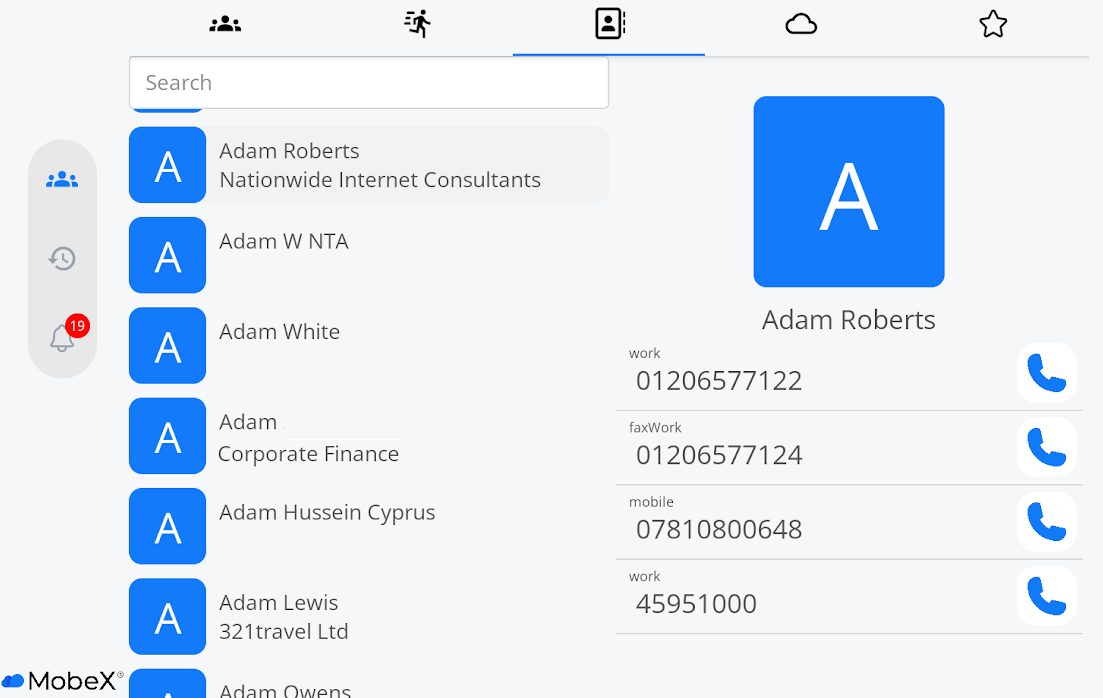Open notifications bell with 19 badge

pos(62,338)
